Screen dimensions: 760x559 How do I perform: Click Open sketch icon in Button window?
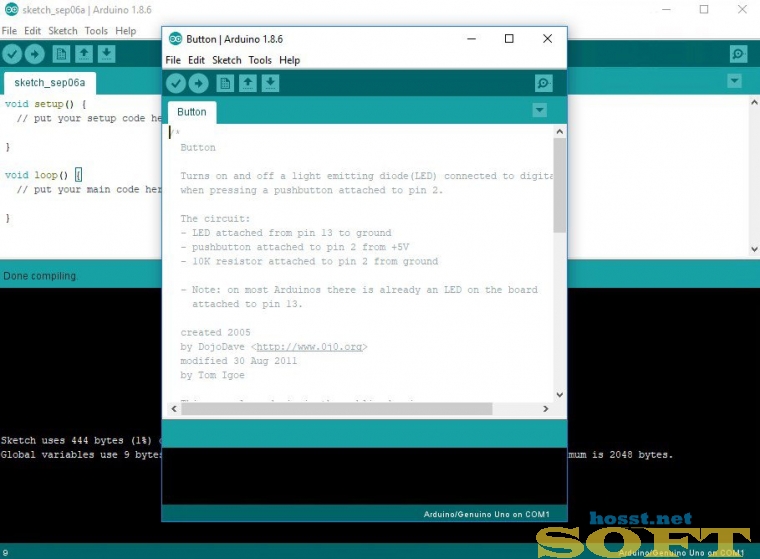tap(248, 83)
